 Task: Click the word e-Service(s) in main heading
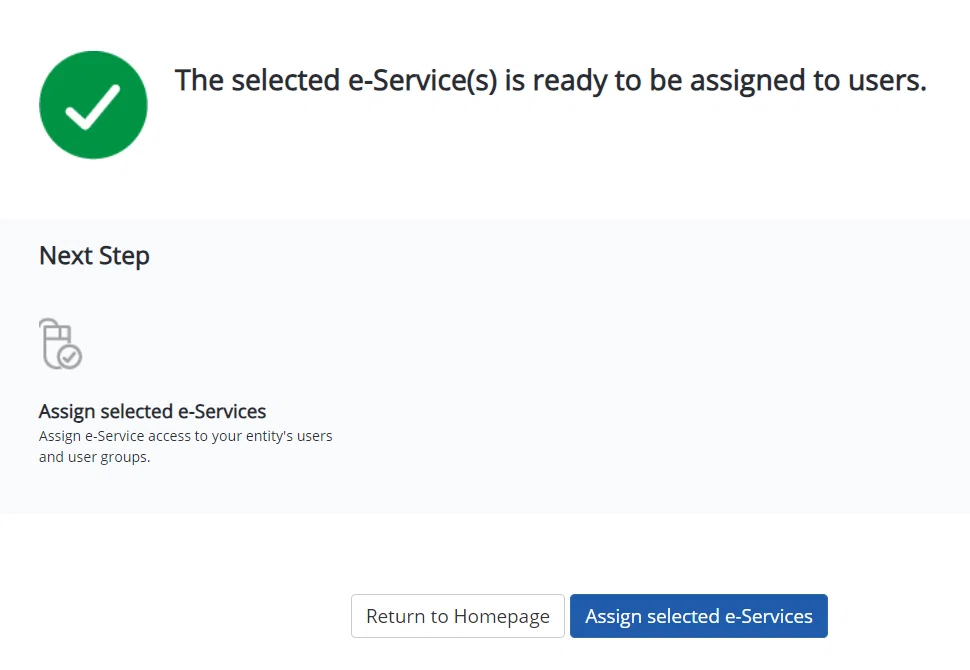point(423,80)
